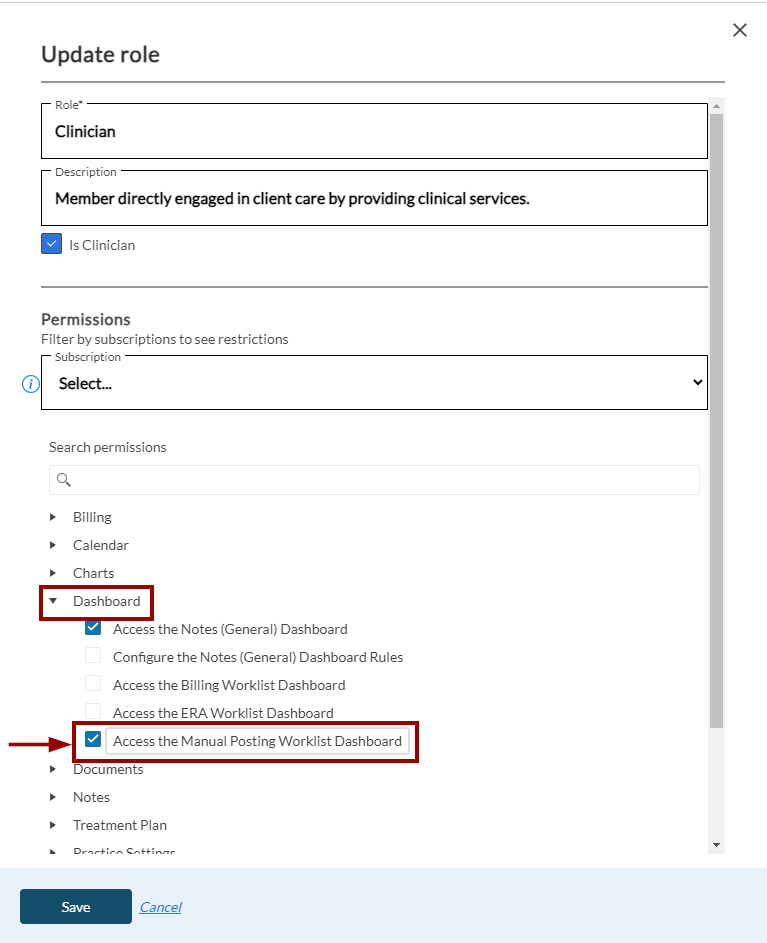
Task: Open the Subscription dropdown
Action: click(374, 383)
